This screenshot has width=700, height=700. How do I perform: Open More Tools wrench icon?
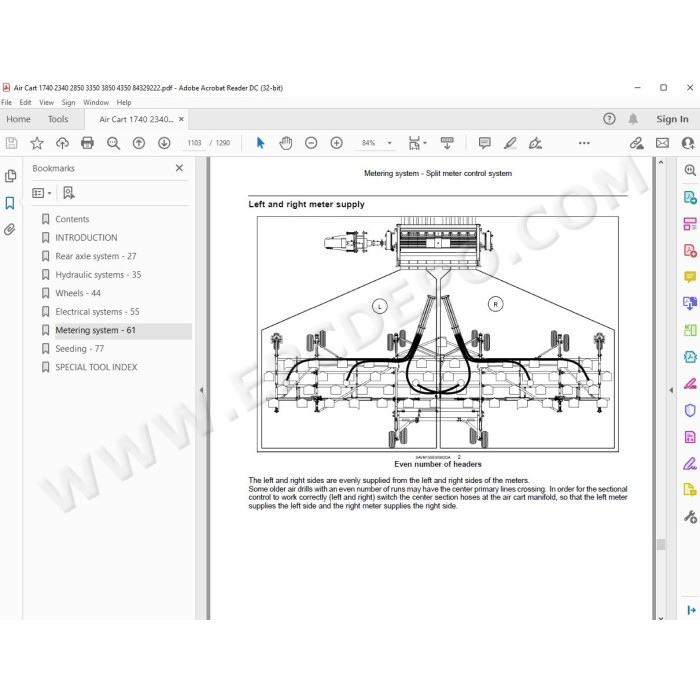[690, 517]
